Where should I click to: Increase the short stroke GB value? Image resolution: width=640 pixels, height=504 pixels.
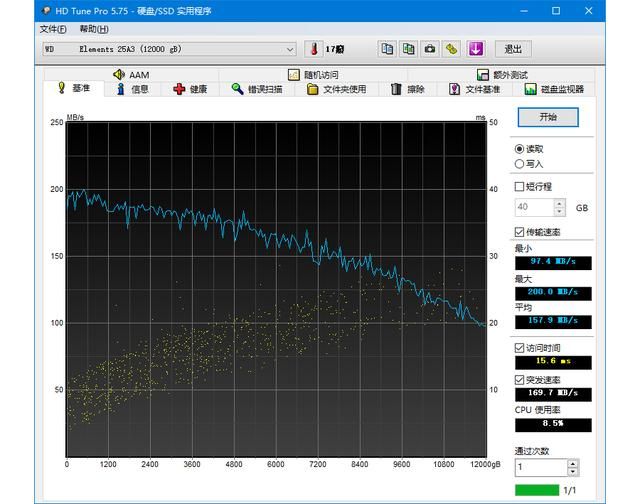(560, 203)
